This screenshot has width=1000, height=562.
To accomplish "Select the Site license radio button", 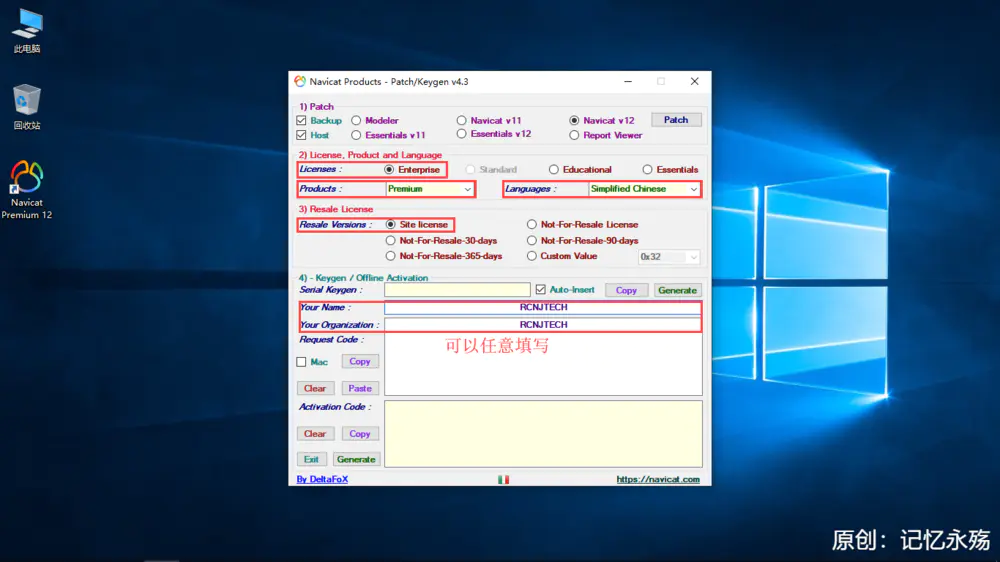I will click(390, 225).
